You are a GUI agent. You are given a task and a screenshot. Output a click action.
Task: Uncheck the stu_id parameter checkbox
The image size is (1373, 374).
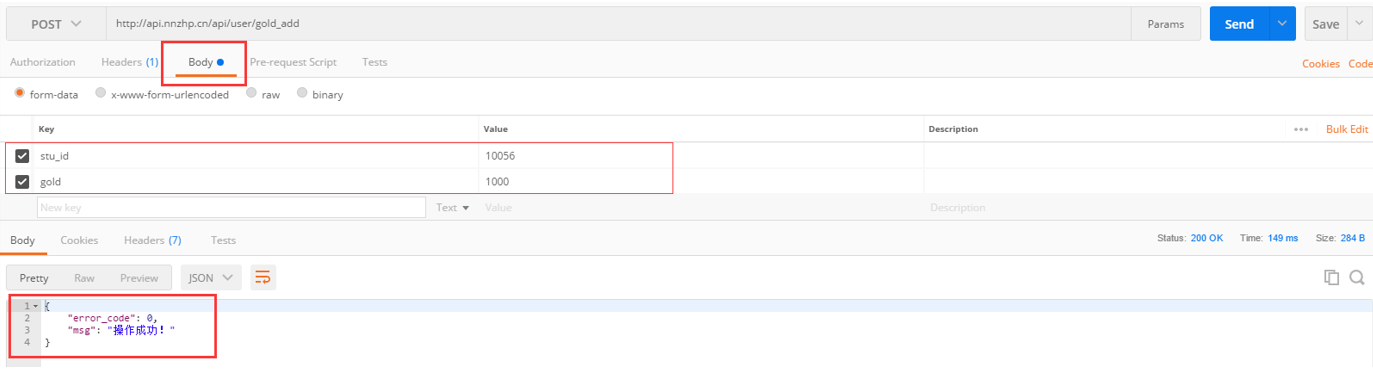[x=22, y=156]
